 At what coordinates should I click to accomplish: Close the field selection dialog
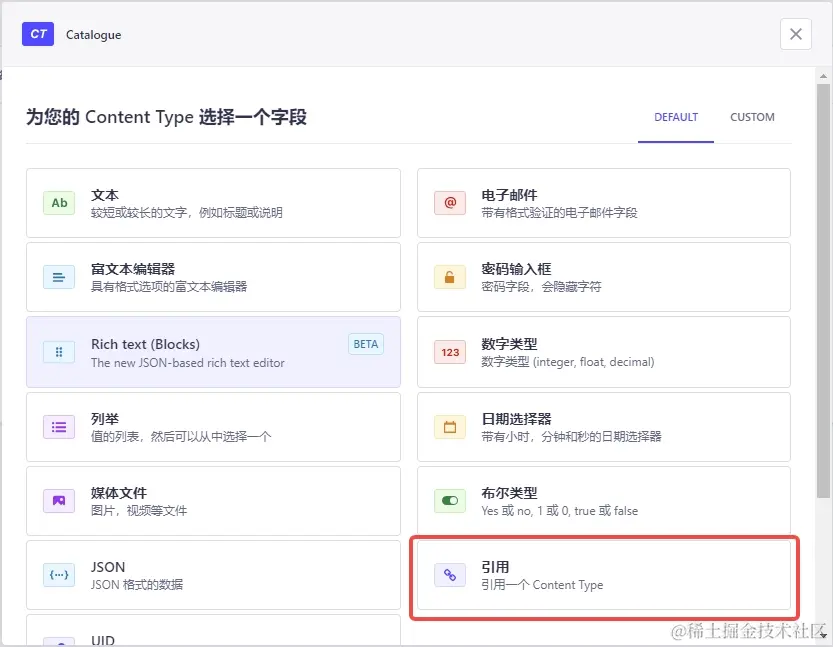796,34
